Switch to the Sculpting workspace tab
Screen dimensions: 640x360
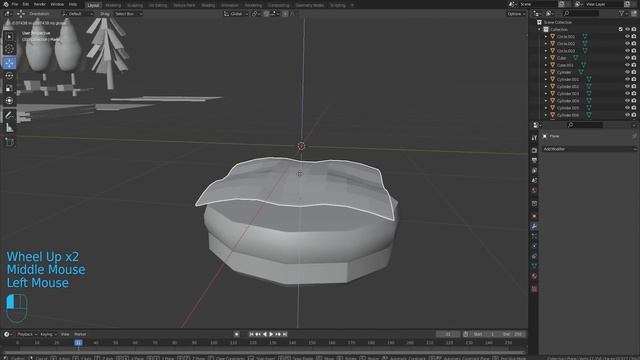135,5
